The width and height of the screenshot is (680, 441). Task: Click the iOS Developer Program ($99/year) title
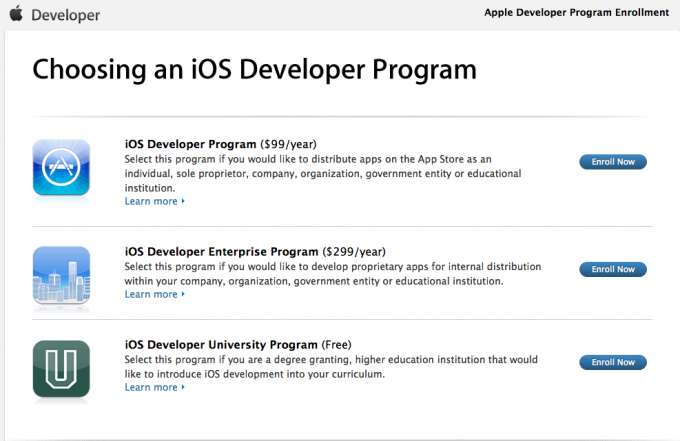pyautogui.click(x=221, y=144)
